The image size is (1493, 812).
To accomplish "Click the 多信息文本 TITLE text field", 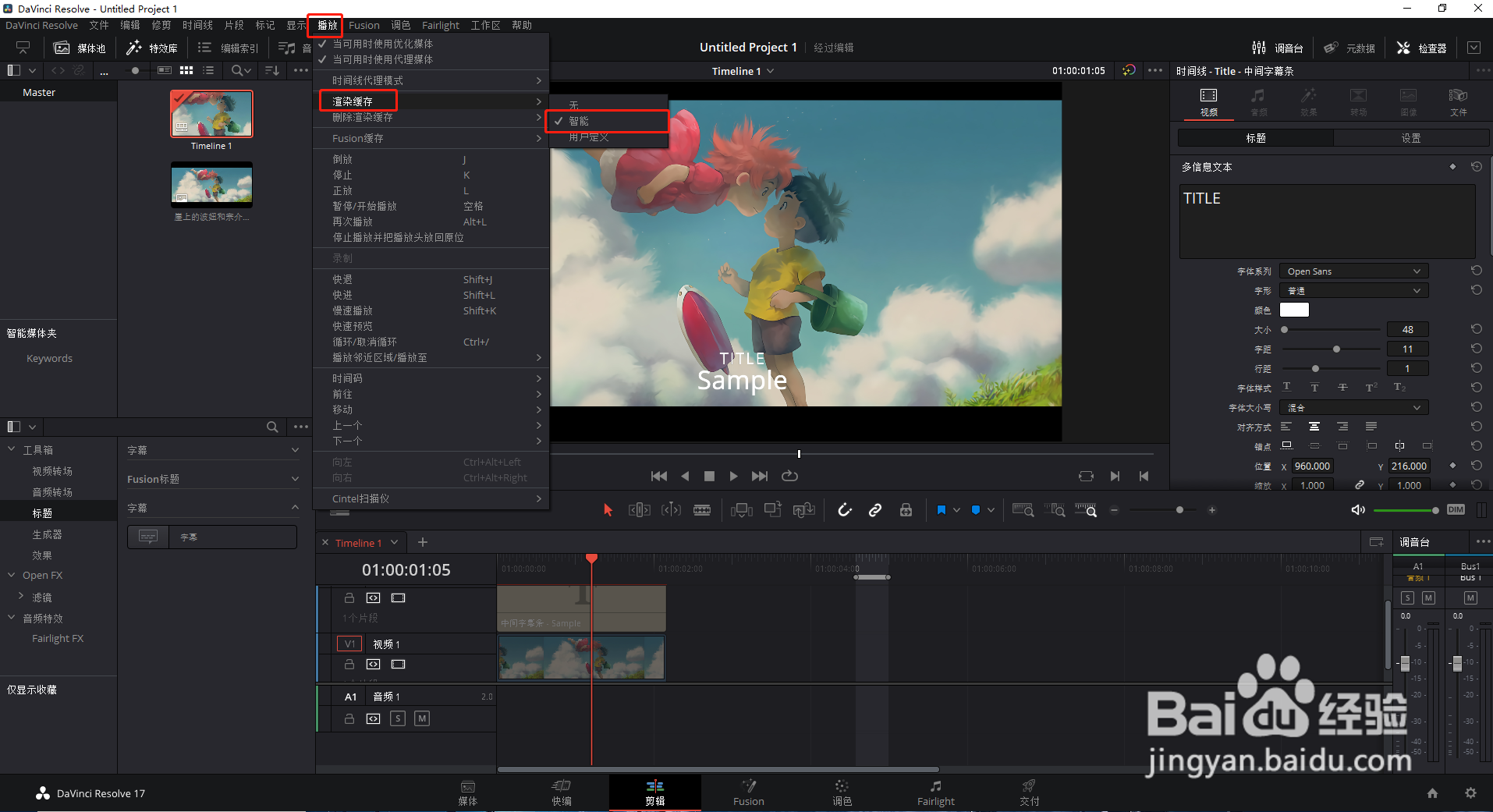I will click(x=1328, y=222).
